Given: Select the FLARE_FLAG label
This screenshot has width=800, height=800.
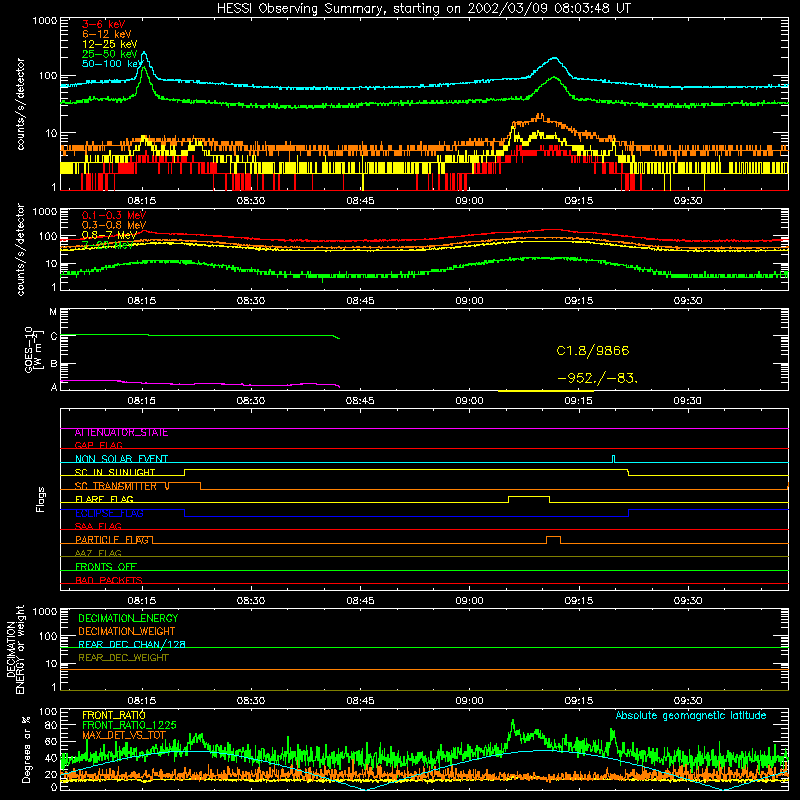Looking at the screenshot, I should (104, 499).
